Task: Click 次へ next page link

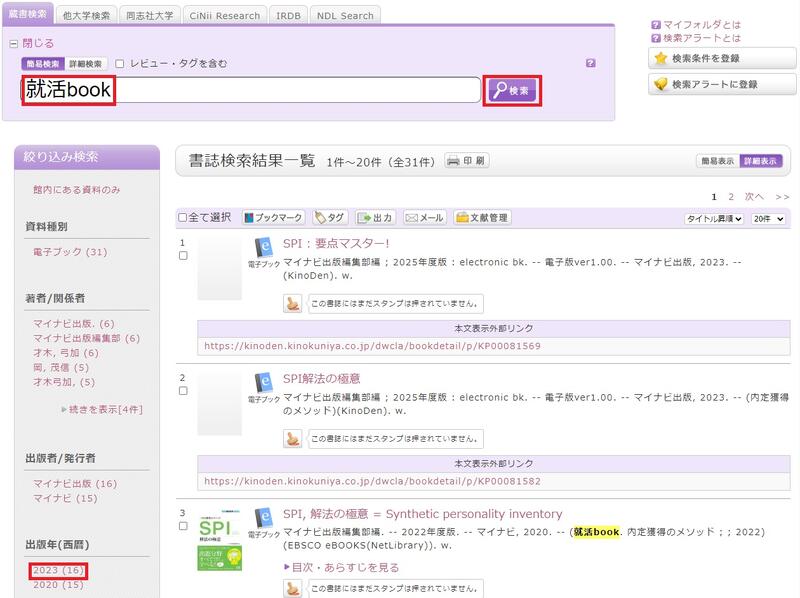Action: click(754, 197)
